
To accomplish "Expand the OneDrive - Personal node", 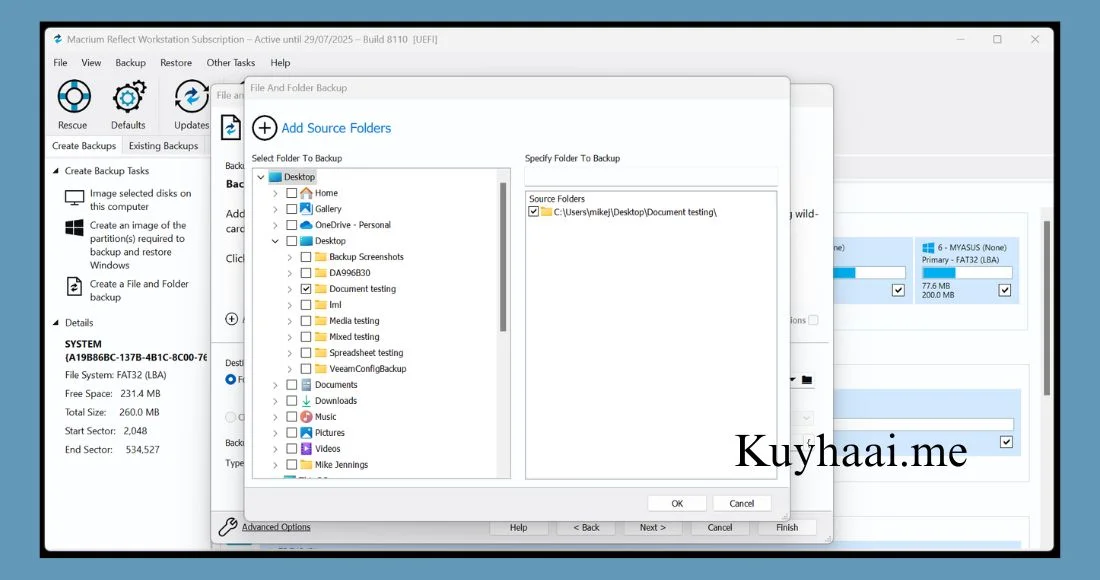I will (275, 225).
